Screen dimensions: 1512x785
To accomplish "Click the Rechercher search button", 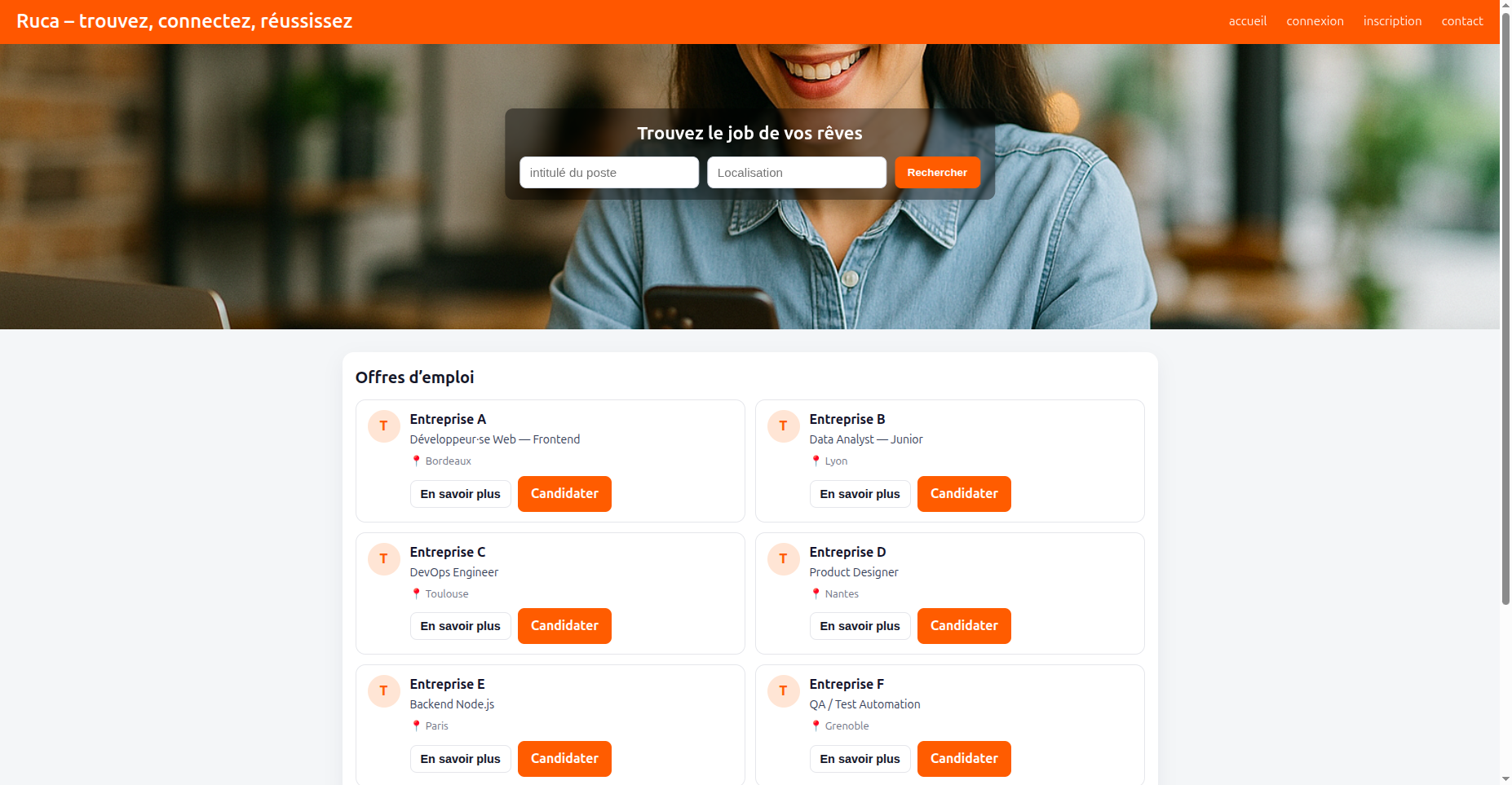I will [x=937, y=173].
